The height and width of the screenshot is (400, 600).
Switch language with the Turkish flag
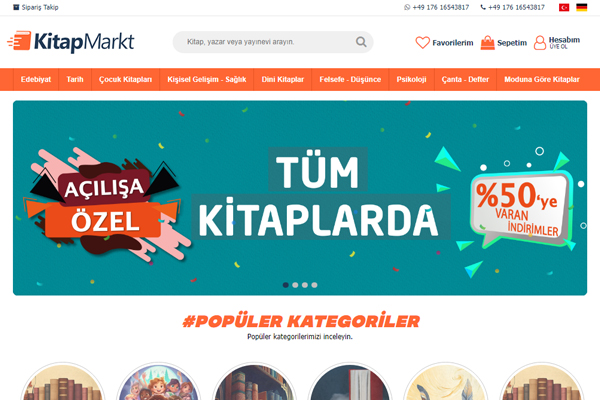[564, 7]
